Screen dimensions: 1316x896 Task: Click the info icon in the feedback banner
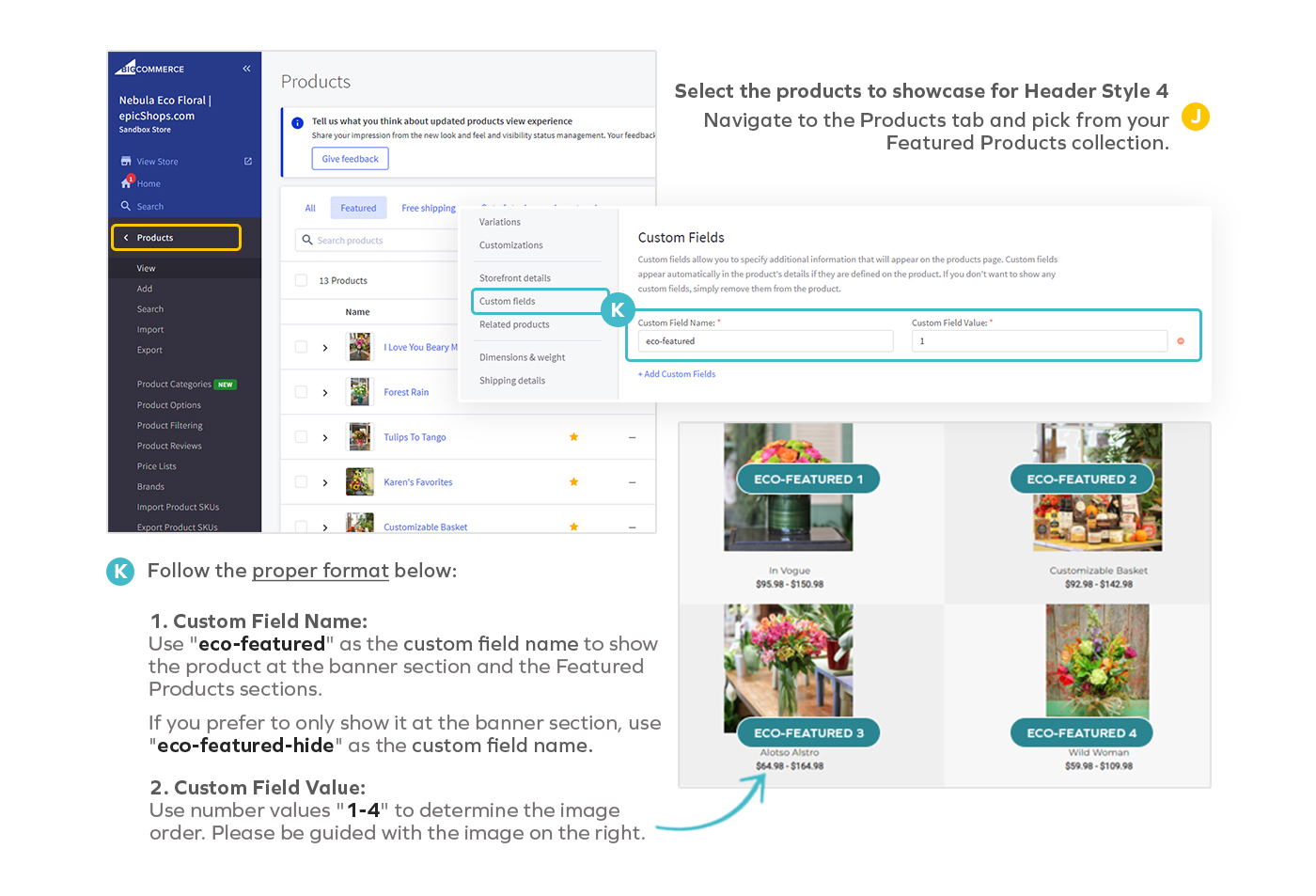click(297, 121)
